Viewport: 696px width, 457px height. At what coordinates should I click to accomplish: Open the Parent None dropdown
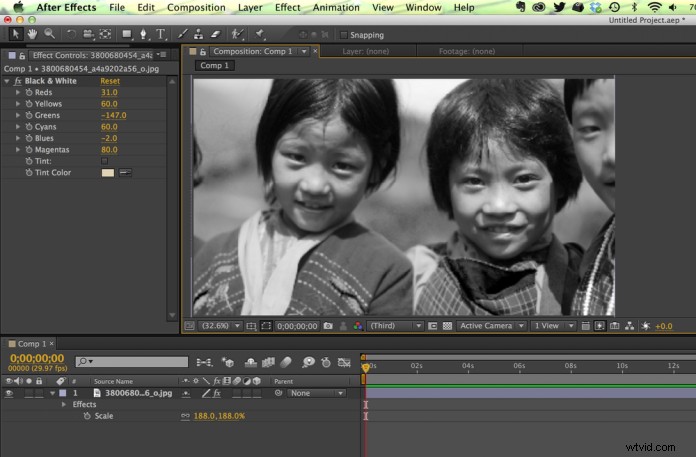[316, 394]
